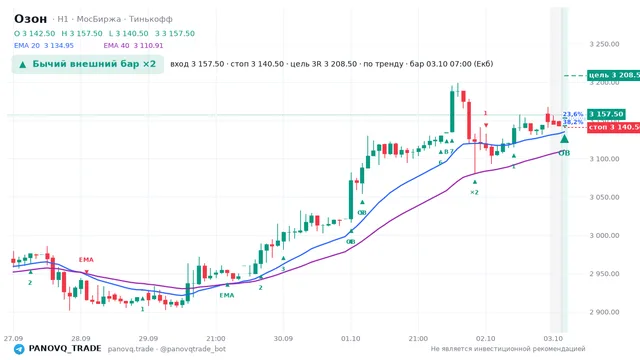Click the 'Не является инвестиционной рекомендацией' disclaimer
640x360 pixels.
tap(508, 349)
